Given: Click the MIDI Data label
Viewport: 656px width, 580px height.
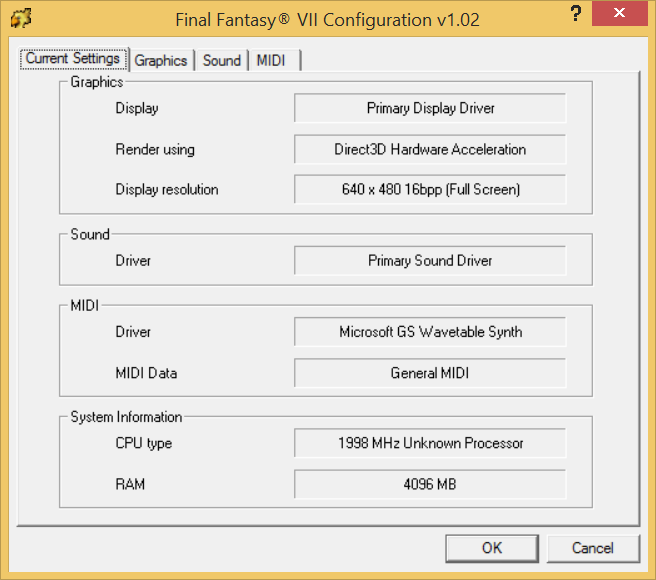Looking at the screenshot, I should point(146,373).
